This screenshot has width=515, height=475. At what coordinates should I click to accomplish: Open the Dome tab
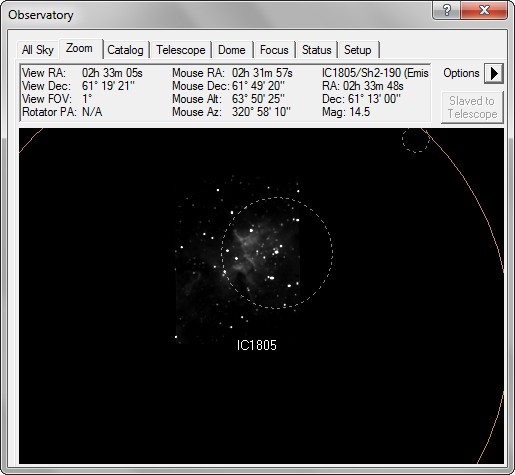[232, 50]
